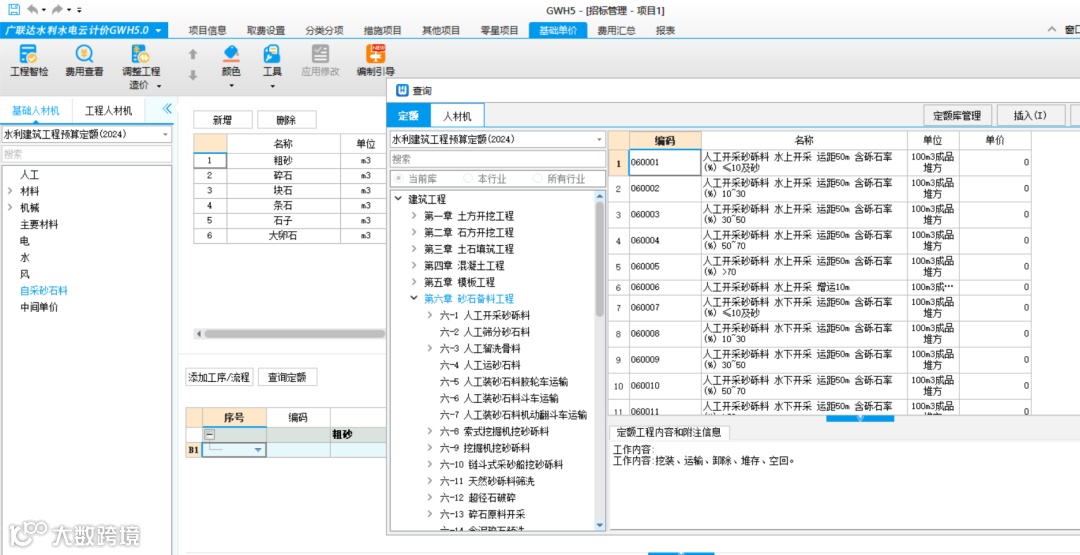Select 主要材料 in left tree
The width and height of the screenshot is (1080, 555).
(39, 224)
